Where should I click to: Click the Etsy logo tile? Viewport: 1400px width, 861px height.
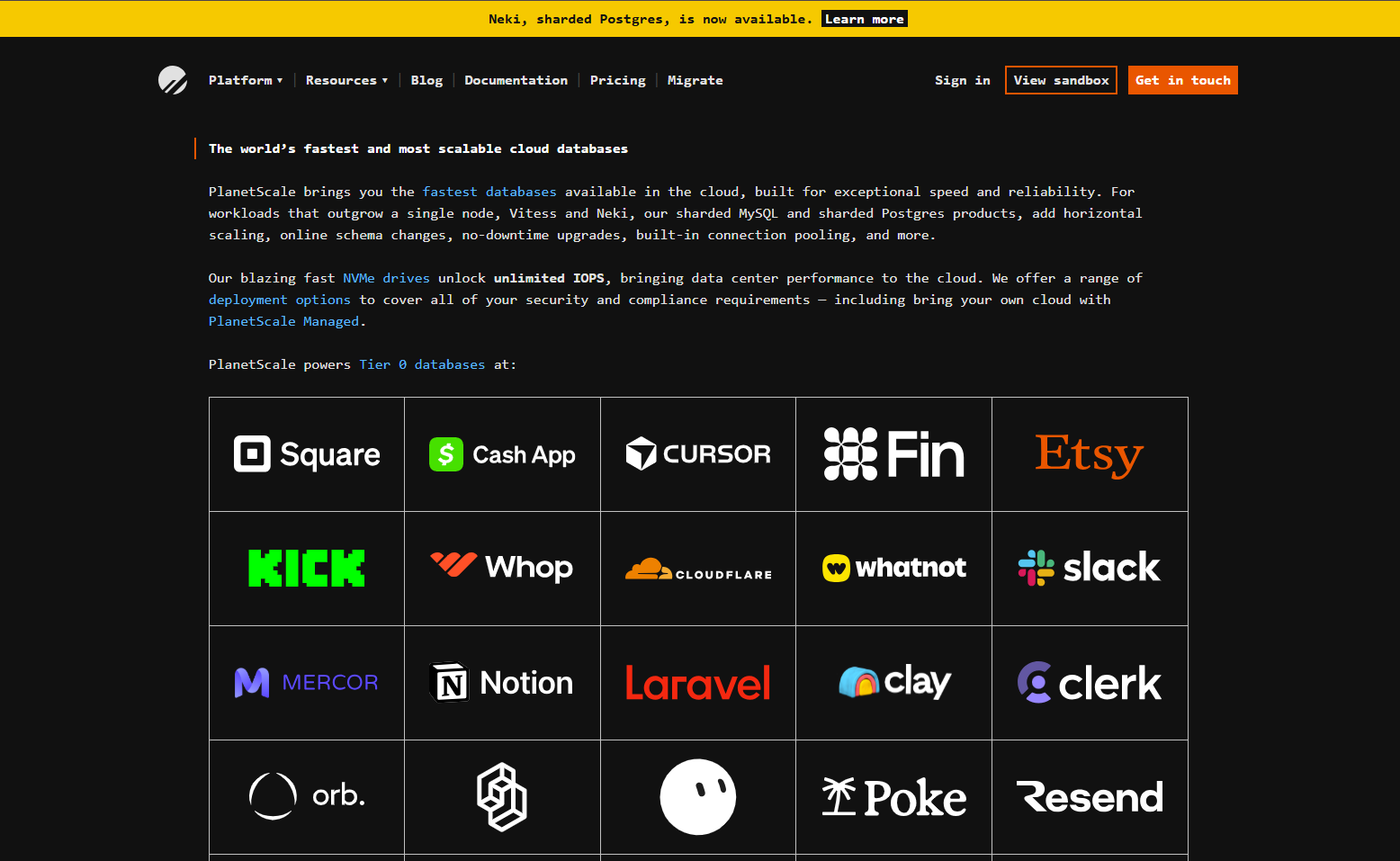pyautogui.click(x=1090, y=454)
